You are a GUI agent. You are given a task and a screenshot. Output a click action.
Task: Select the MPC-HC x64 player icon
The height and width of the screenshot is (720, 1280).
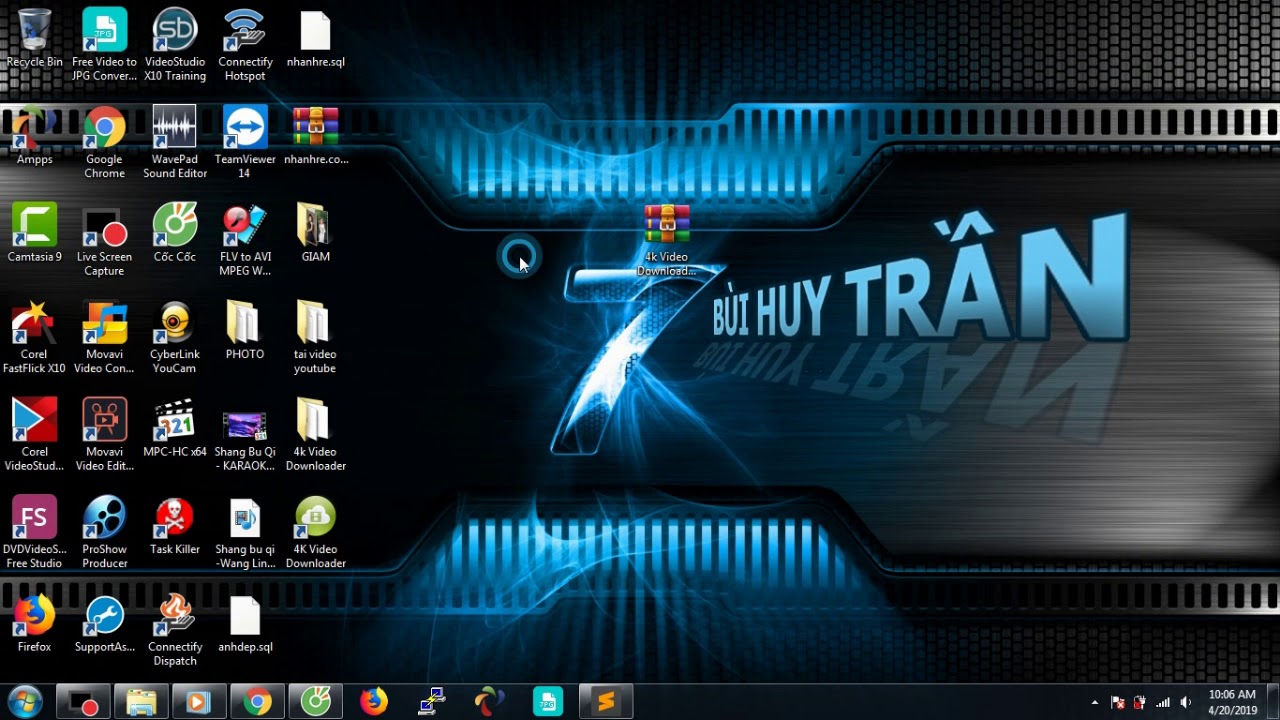pyautogui.click(x=175, y=421)
